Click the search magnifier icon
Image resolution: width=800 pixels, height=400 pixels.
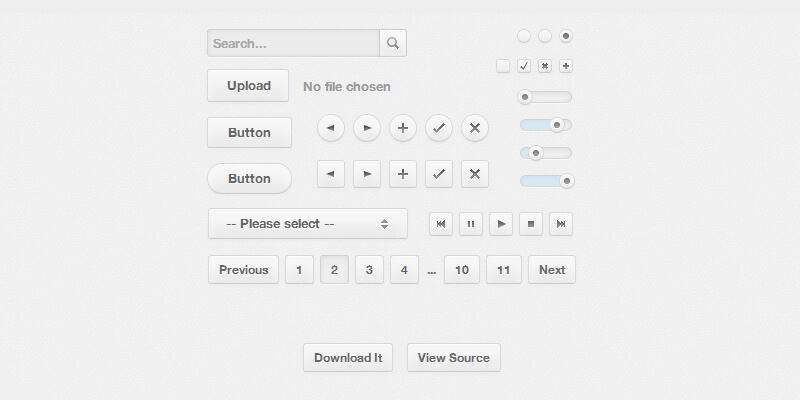pyautogui.click(x=393, y=43)
